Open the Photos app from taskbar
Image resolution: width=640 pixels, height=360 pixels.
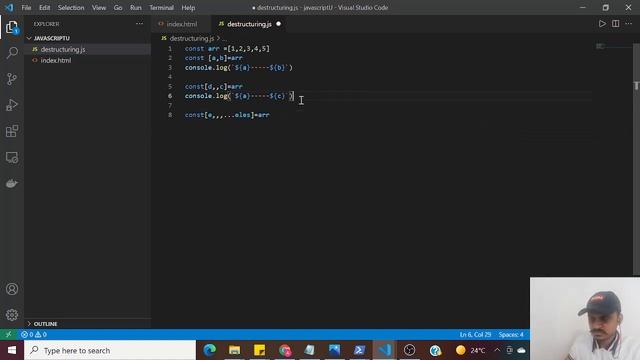point(334,350)
